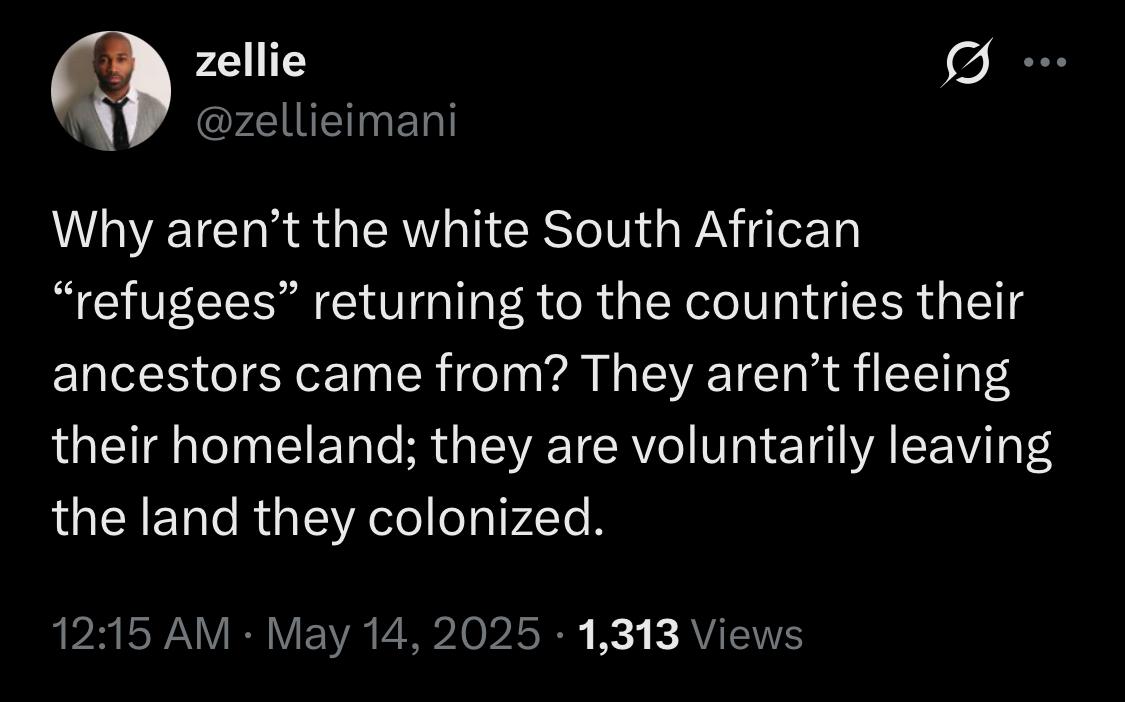Click the phrase "the land they"

(204, 519)
